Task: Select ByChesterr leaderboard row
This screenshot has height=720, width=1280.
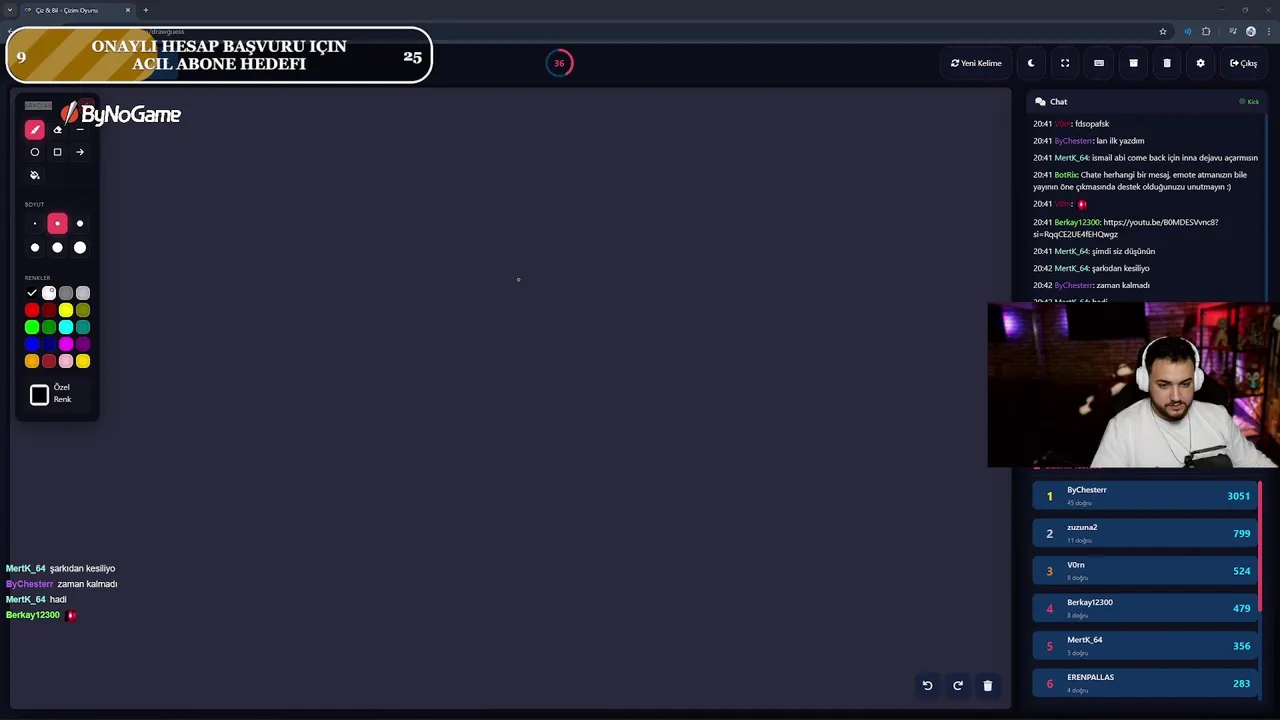Action: click(x=1144, y=496)
